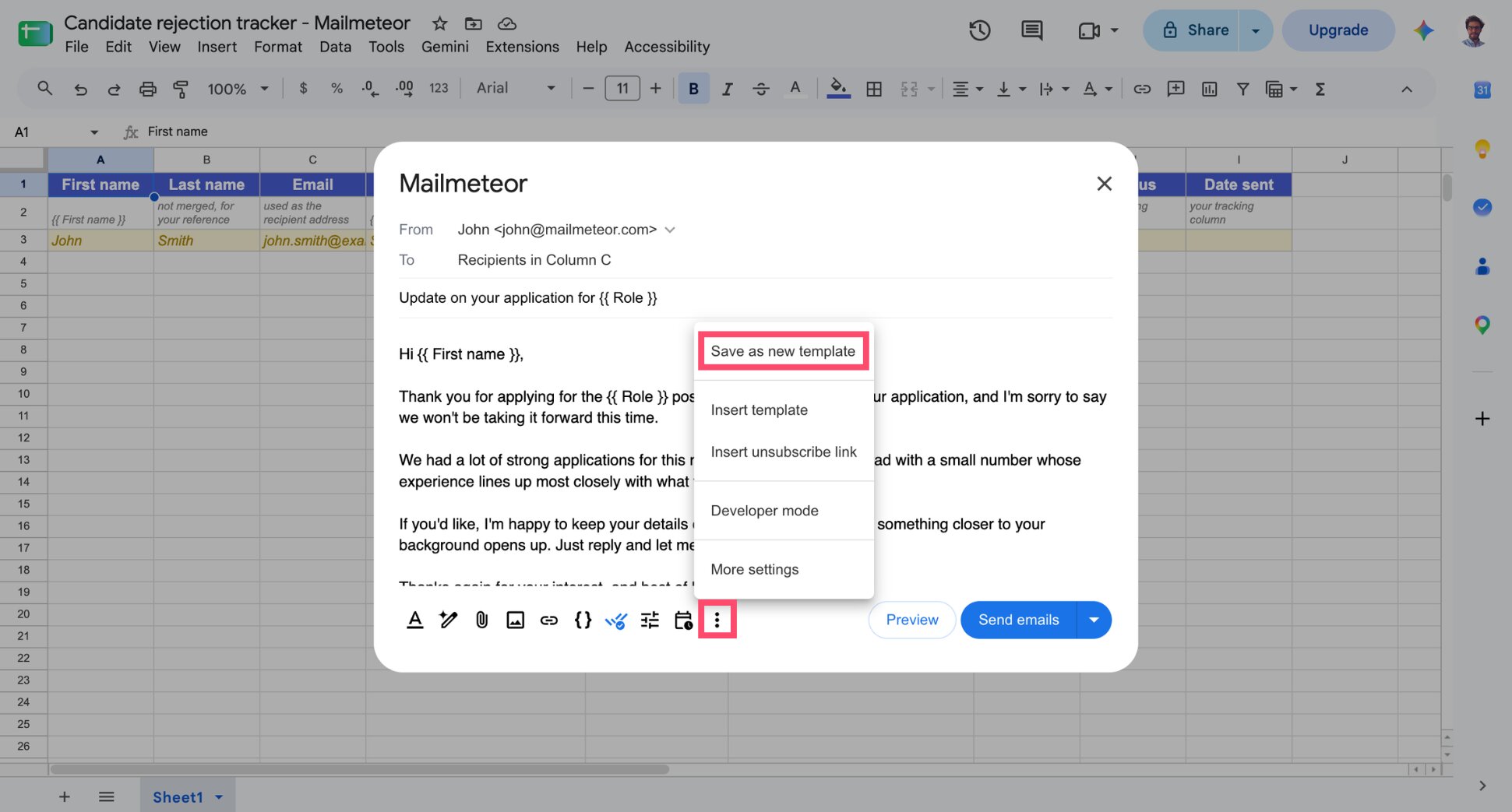Open the 100% zoom dropdown

click(238, 89)
